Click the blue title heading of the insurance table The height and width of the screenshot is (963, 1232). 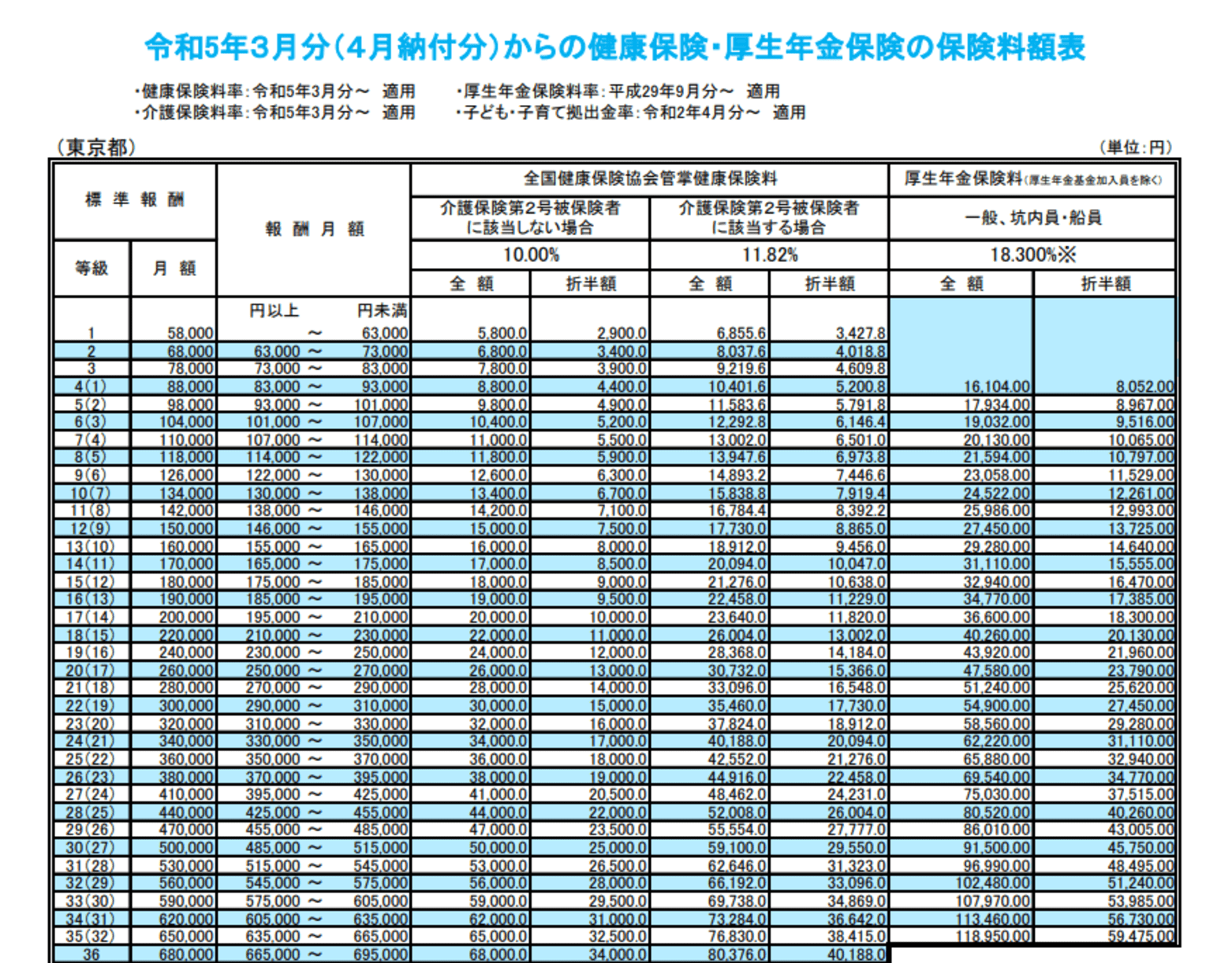(x=614, y=47)
